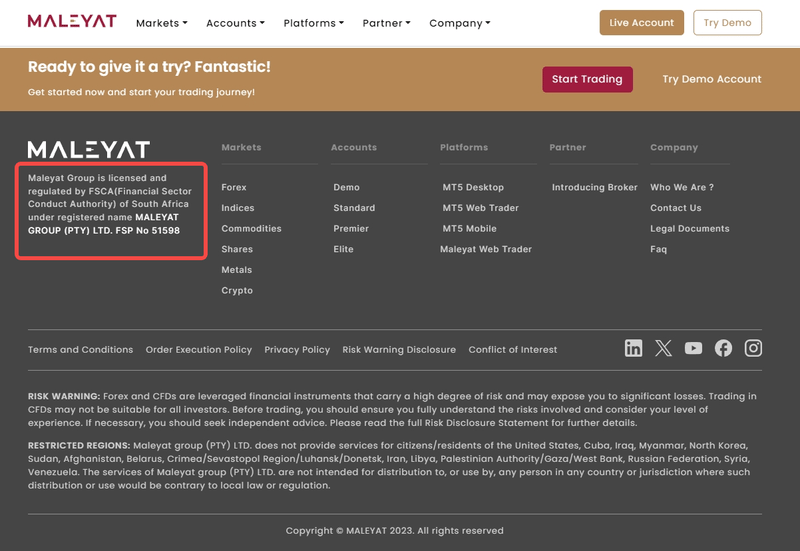Screen dimensions: 800x551
Task: Open Maleyat YouTube channel icon
Action: click(x=693, y=348)
